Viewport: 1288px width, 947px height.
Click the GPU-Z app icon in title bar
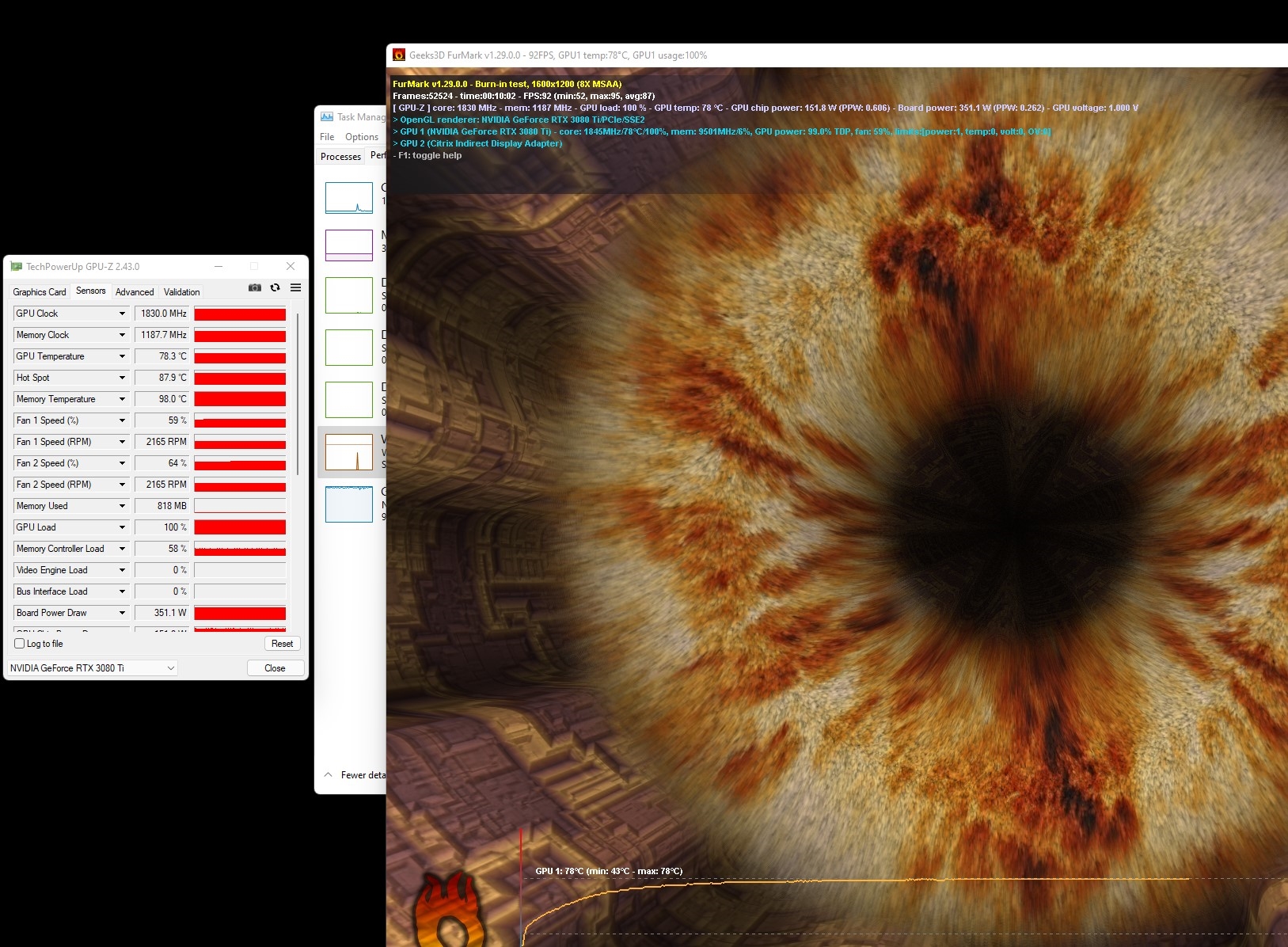[16, 267]
